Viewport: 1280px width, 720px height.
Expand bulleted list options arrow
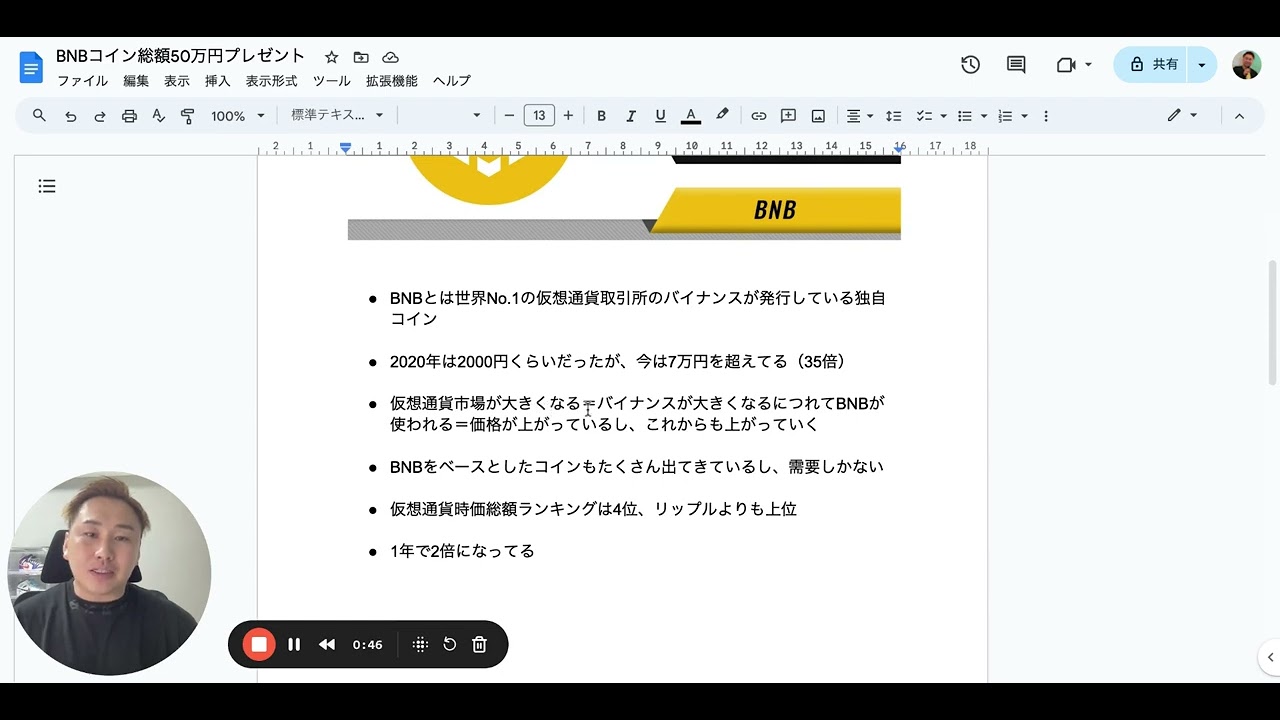[x=984, y=116]
